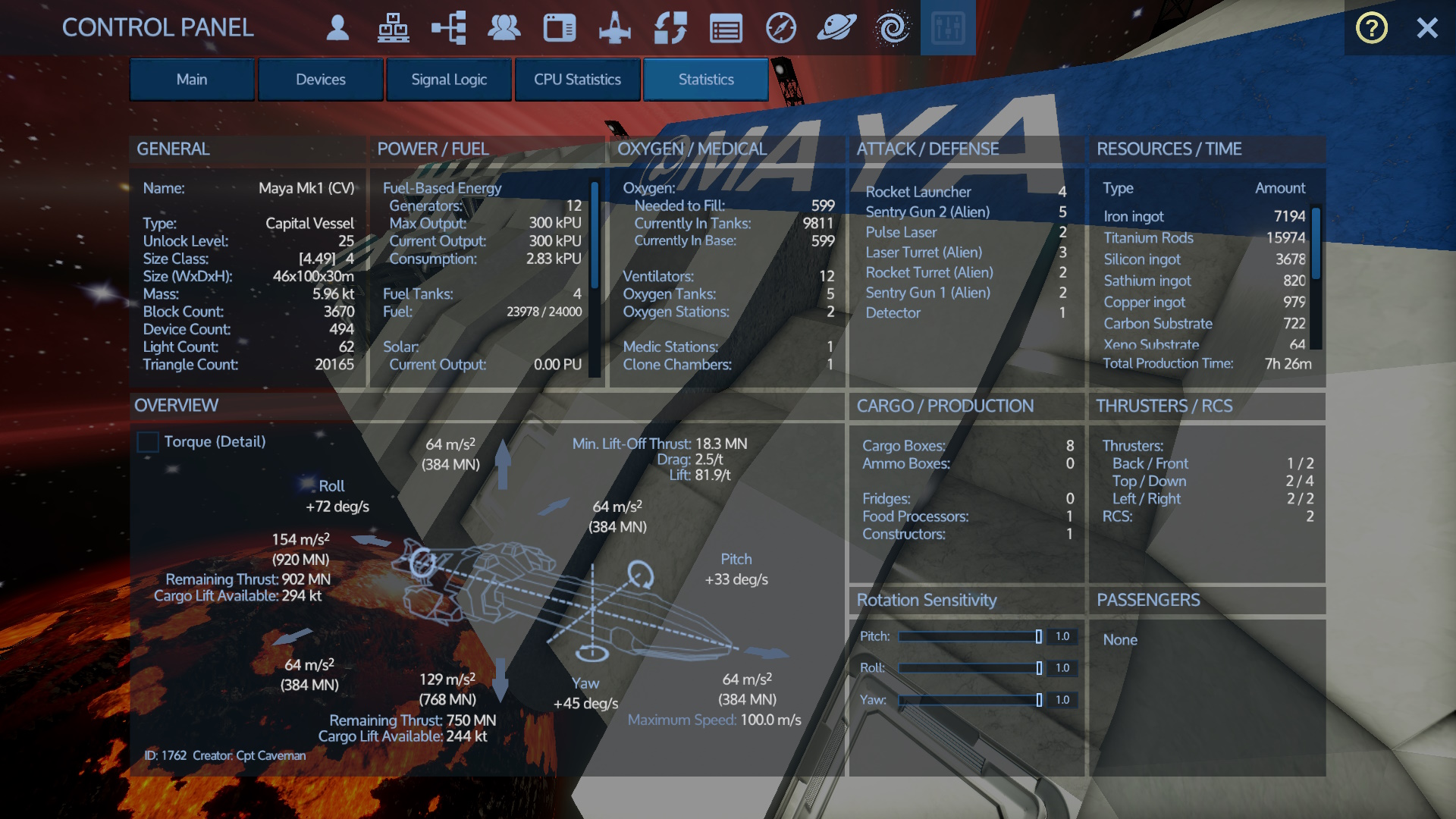Image resolution: width=1456 pixels, height=819 pixels.
Task: Open the Galaxy Map spiral icon
Action: point(893,28)
